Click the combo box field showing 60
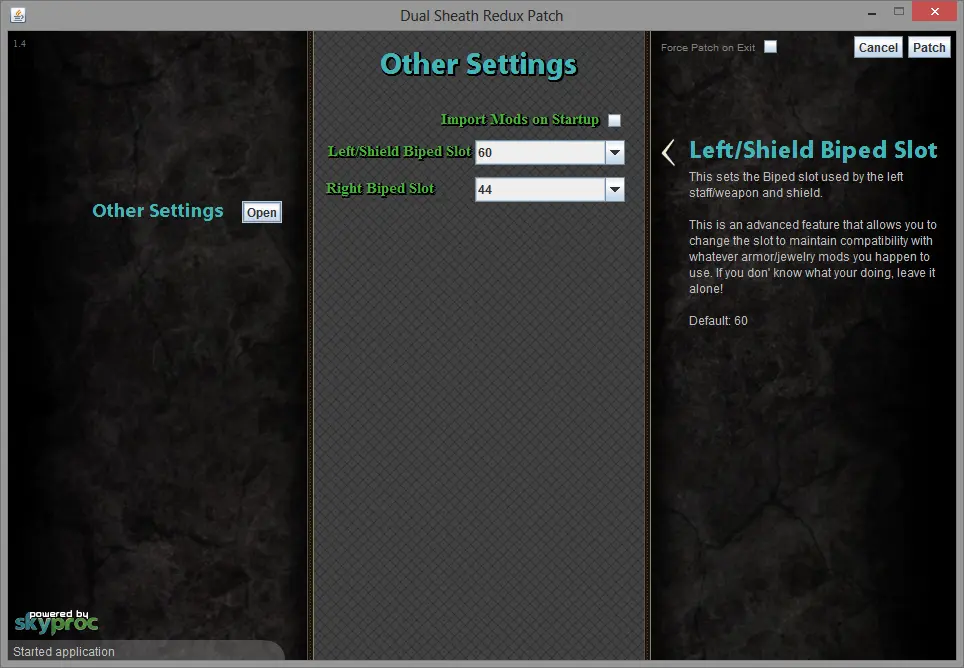 click(540, 153)
